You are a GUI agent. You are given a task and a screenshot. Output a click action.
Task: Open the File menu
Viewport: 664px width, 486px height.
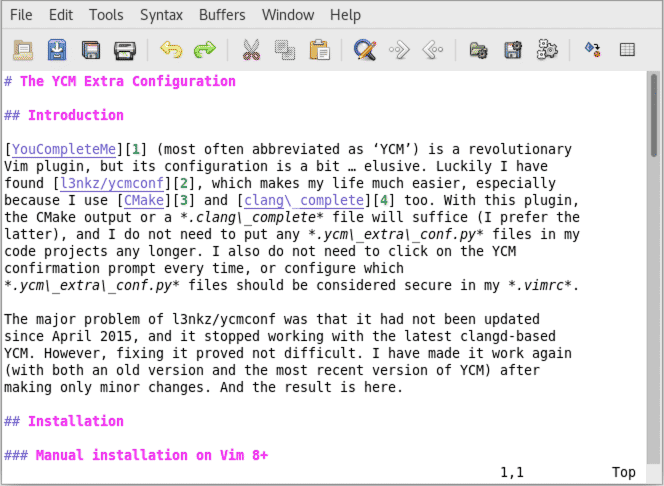[x=21, y=15]
